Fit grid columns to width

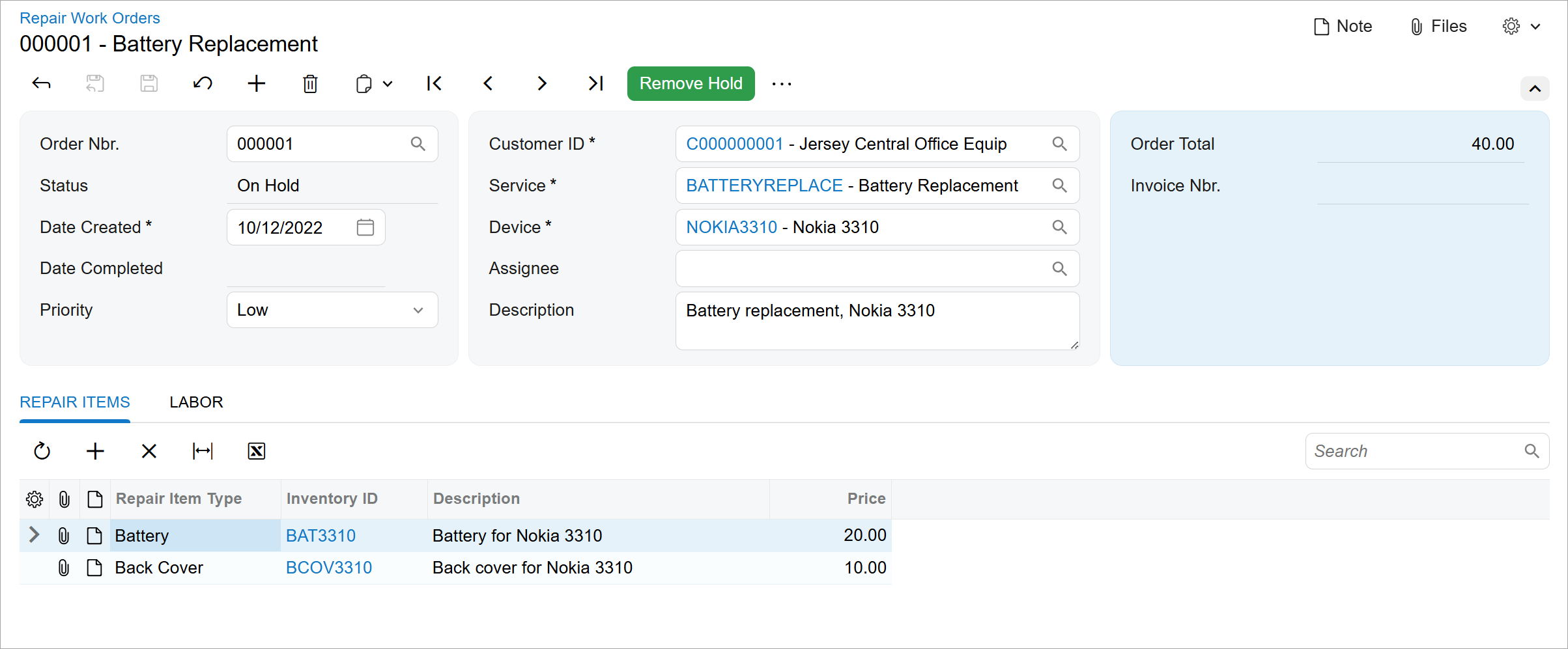click(x=203, y=451)
